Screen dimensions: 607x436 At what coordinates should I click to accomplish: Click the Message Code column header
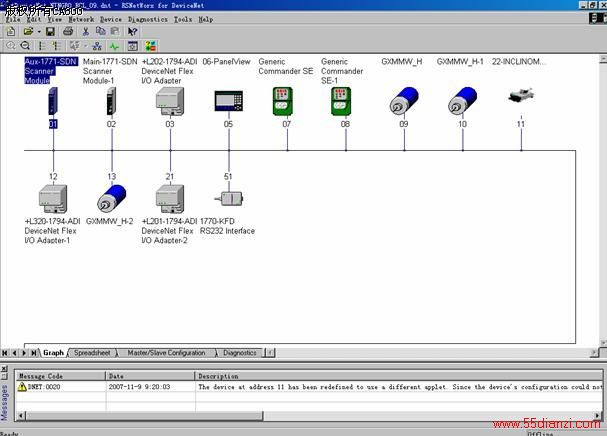[x=60, y=376]
